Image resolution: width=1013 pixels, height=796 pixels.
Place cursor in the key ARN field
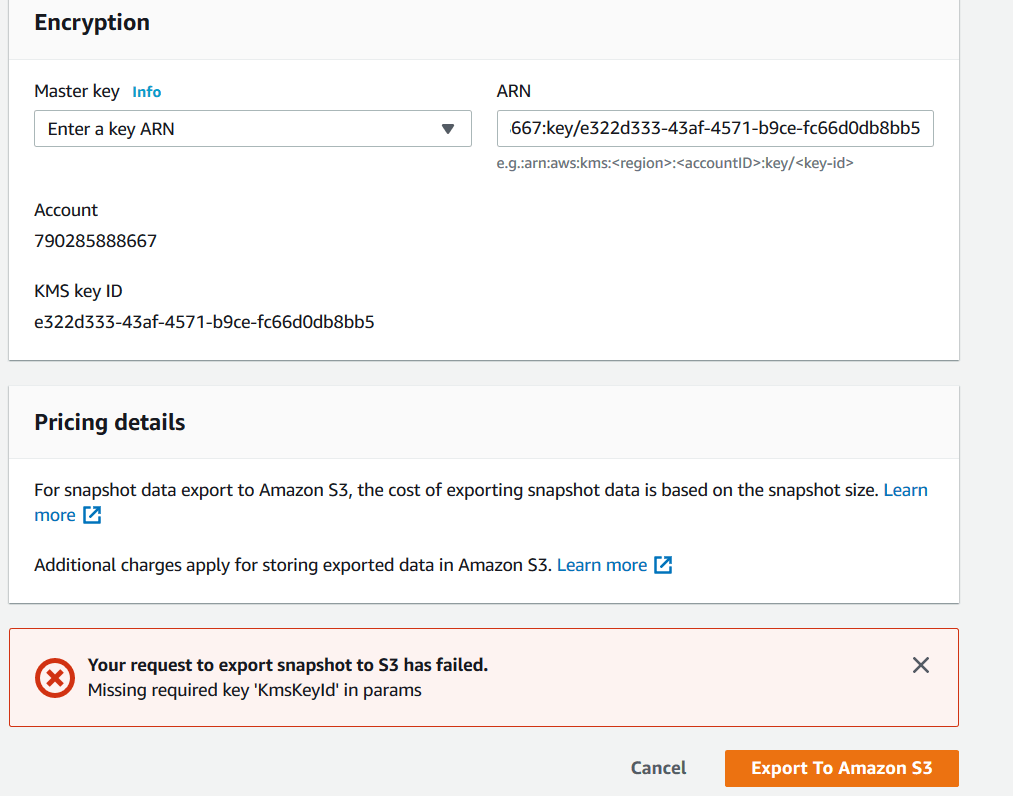pos(714,128)
